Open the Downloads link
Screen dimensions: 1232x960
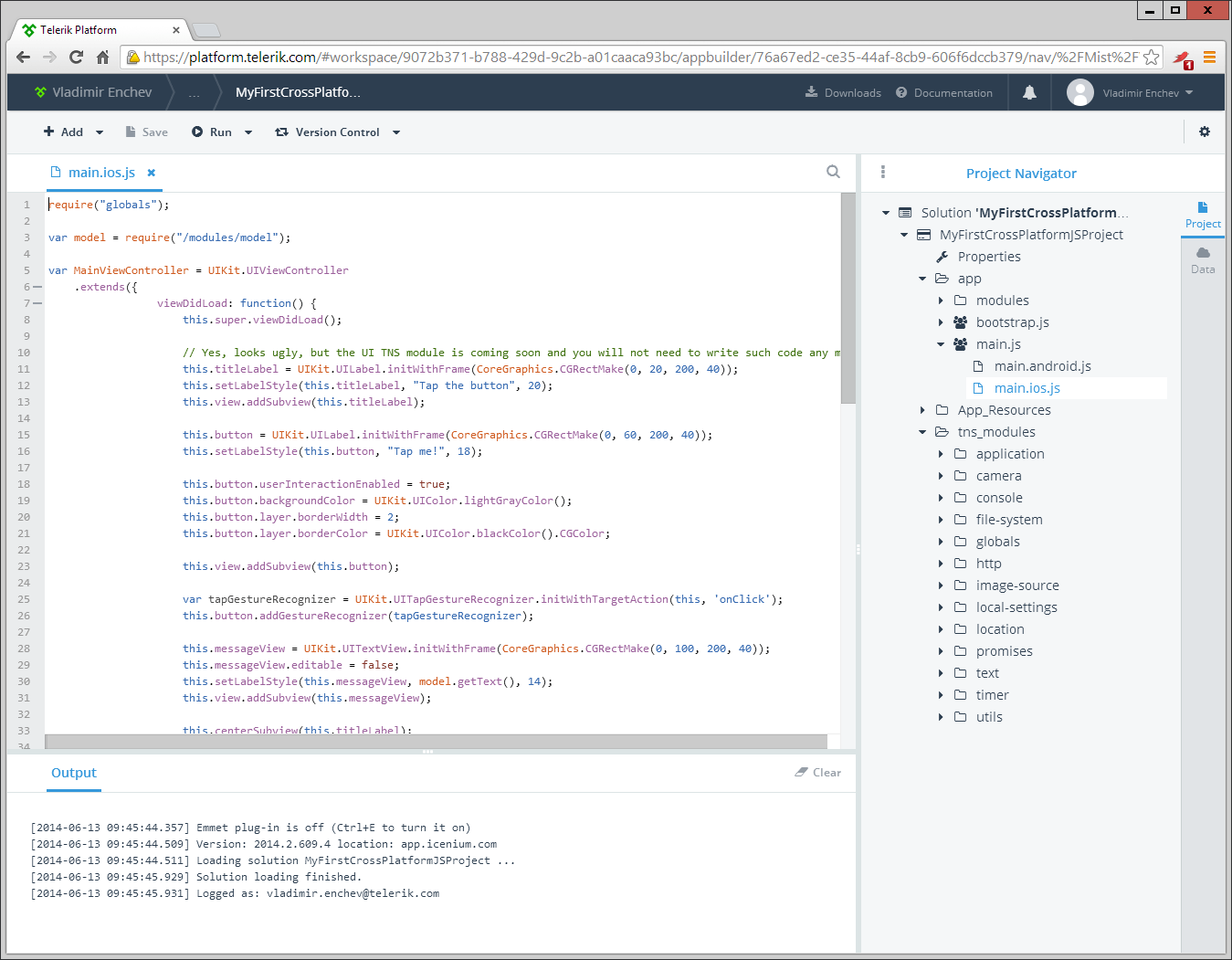click(843, 92)
